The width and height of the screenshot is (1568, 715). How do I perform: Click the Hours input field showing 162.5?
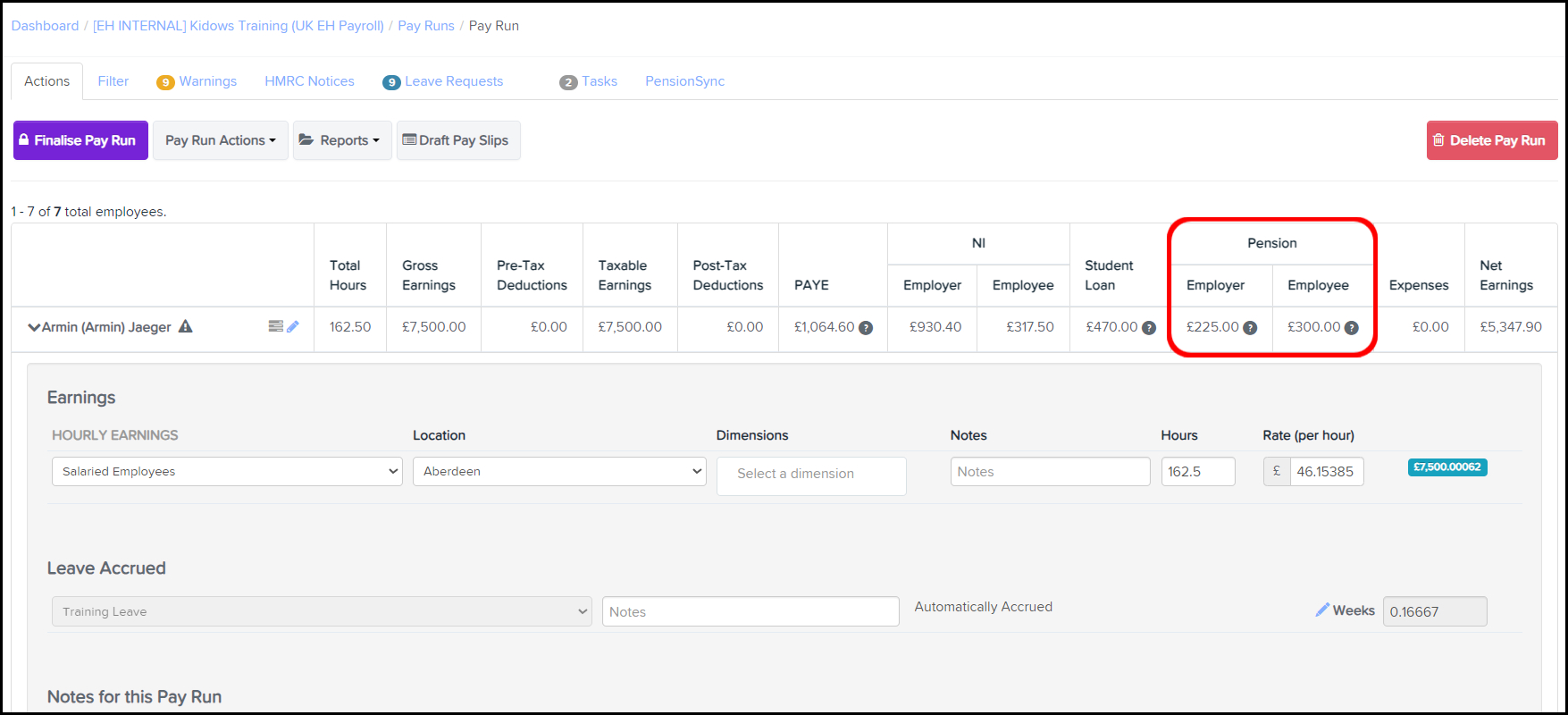pos(1197,471)
